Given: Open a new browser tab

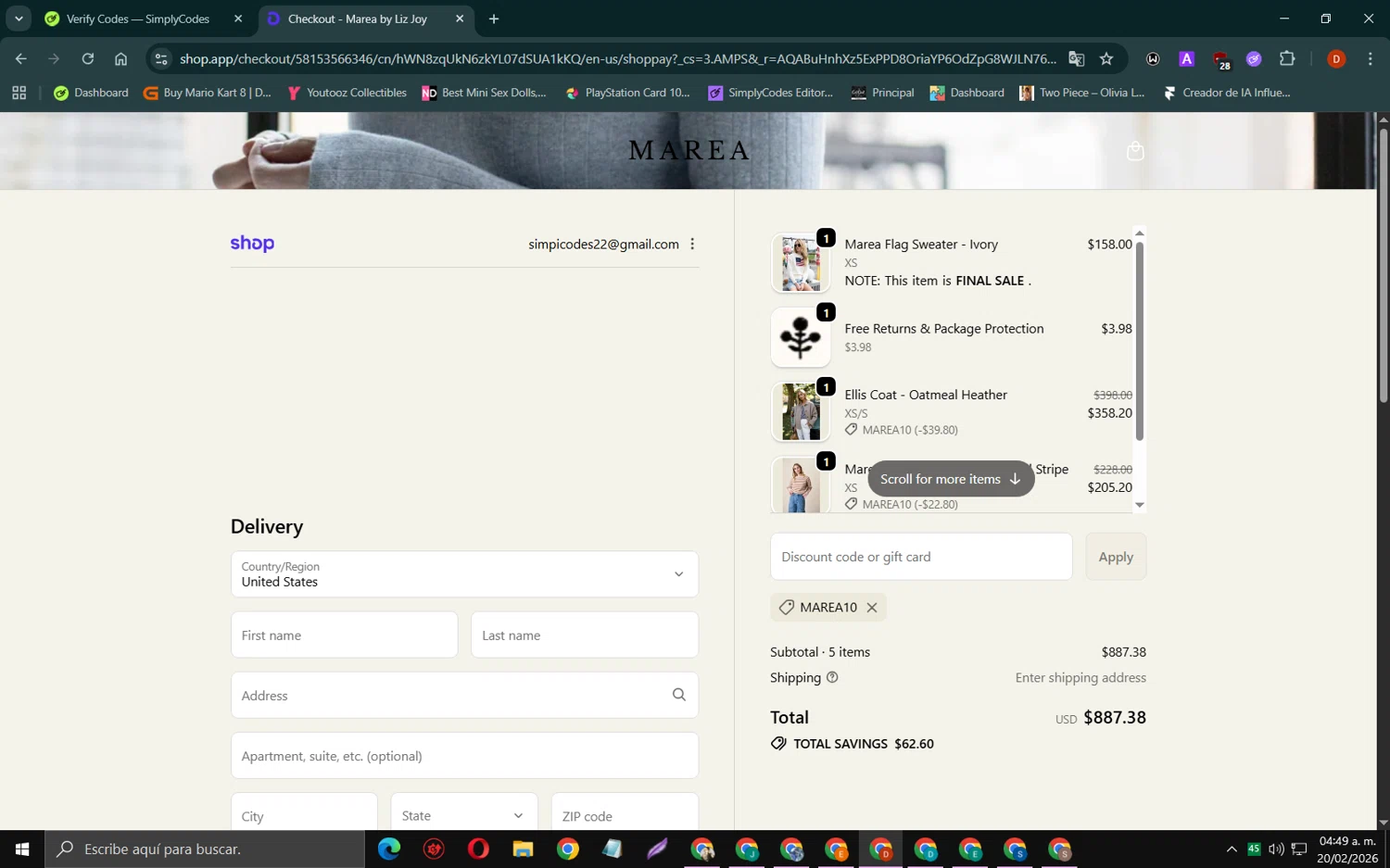Looking at the screenshot, I should coord(494,19).
